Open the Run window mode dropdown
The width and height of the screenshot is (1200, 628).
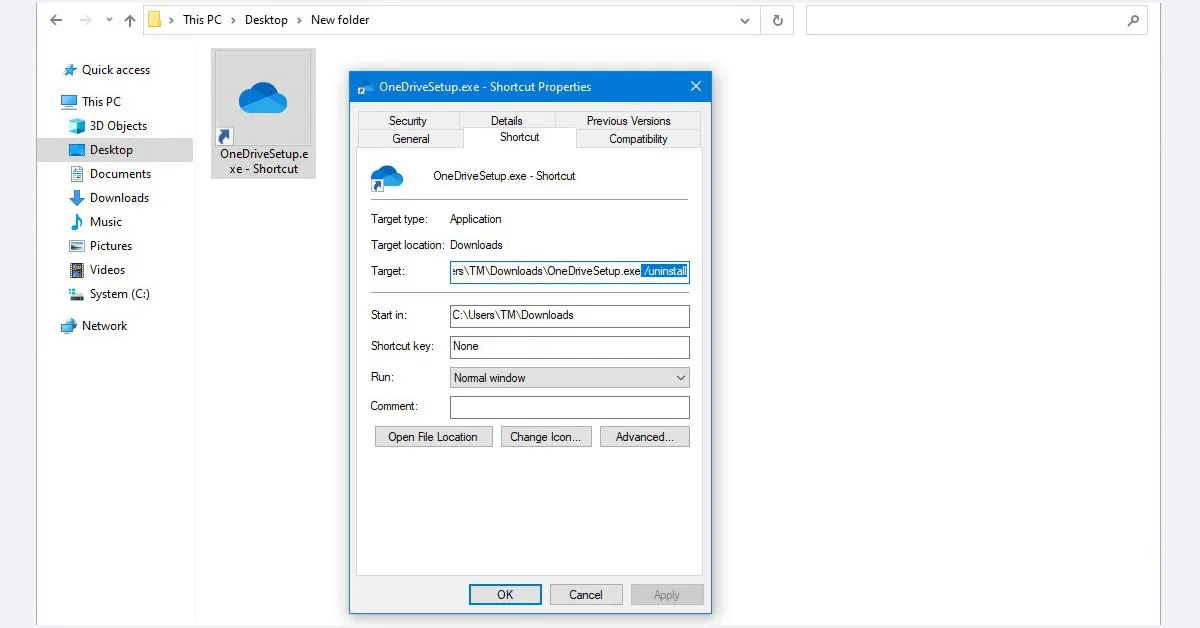point(570,378)
